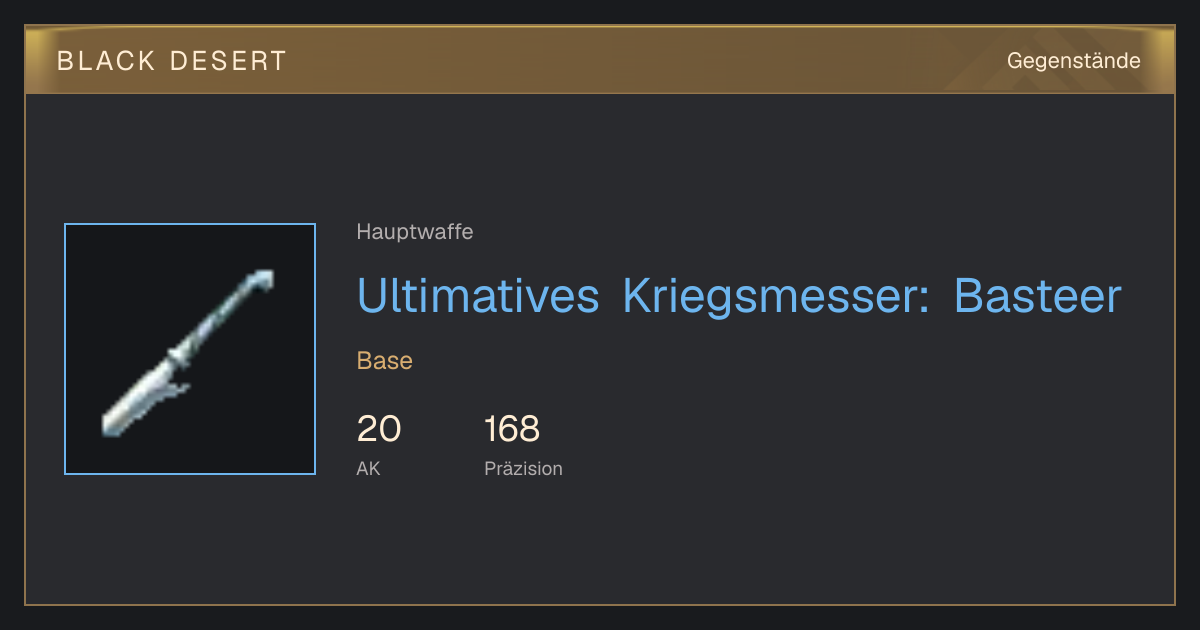Click the Base enhancement level label
The height and width of the screenshot is (630, 1200).
pos(385,361)
